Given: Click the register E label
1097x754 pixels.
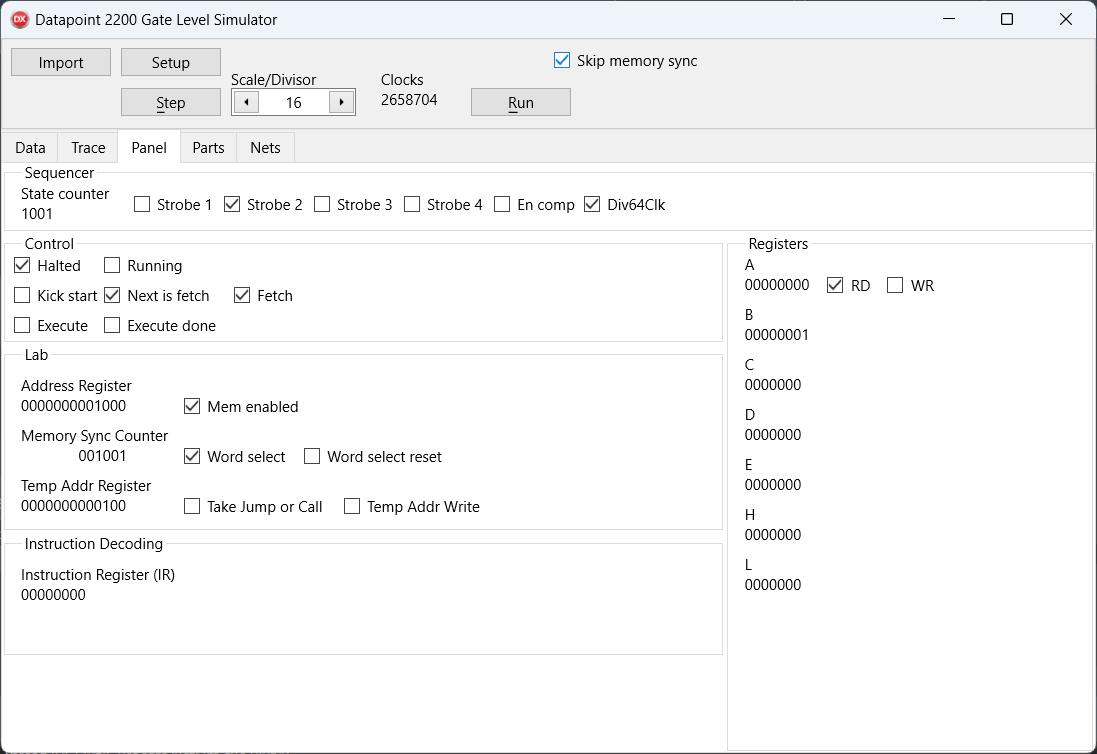Looking at the screenshot, I should click(x=749, y=465).
